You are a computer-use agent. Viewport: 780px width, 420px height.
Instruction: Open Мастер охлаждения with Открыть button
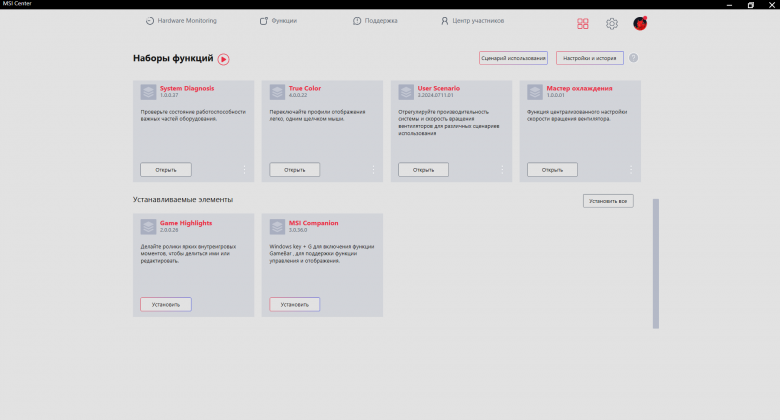pos(552,170)
